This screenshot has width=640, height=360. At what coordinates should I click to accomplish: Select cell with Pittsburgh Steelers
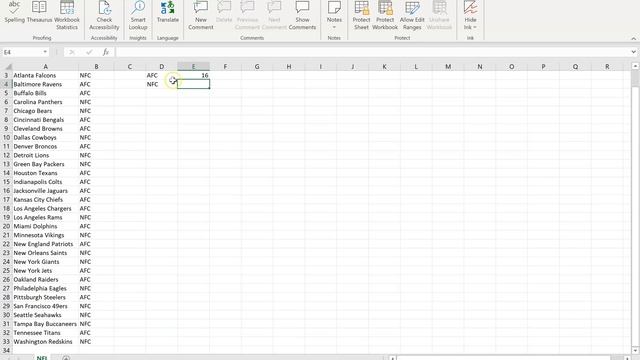click(45, 298)
